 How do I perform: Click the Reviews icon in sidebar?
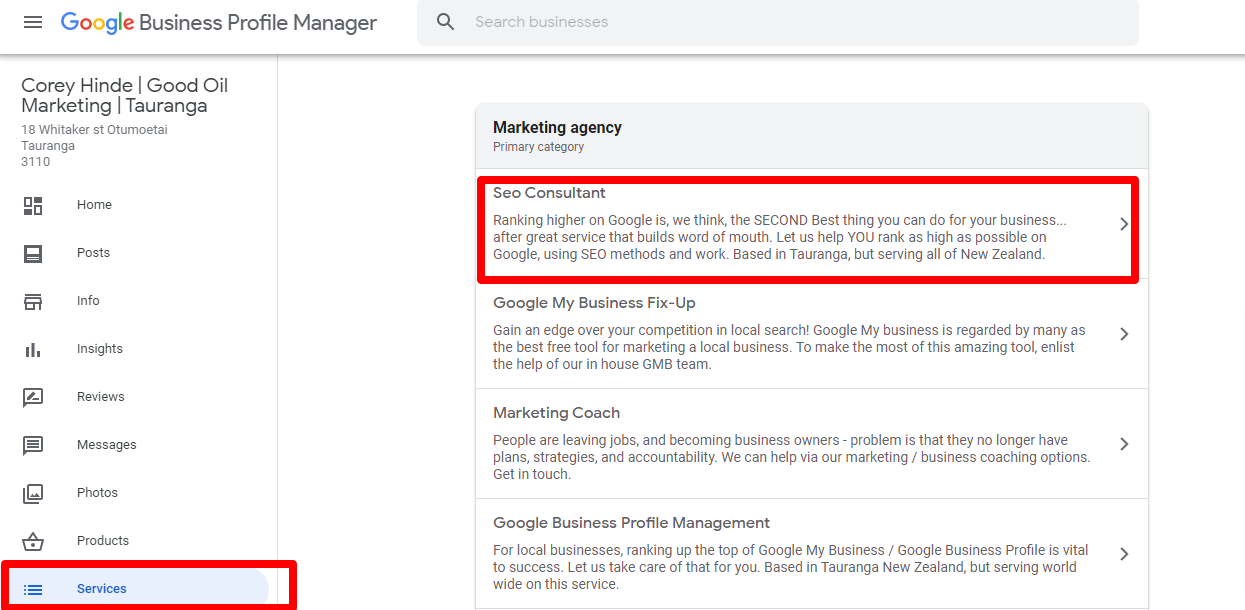pos(33,397)
